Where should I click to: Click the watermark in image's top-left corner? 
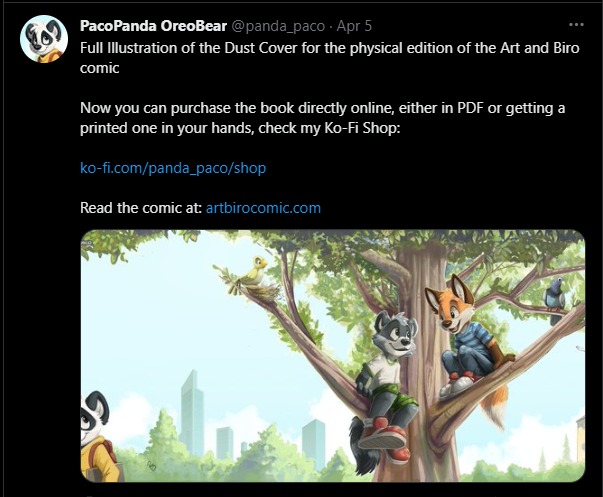[85, 243]
